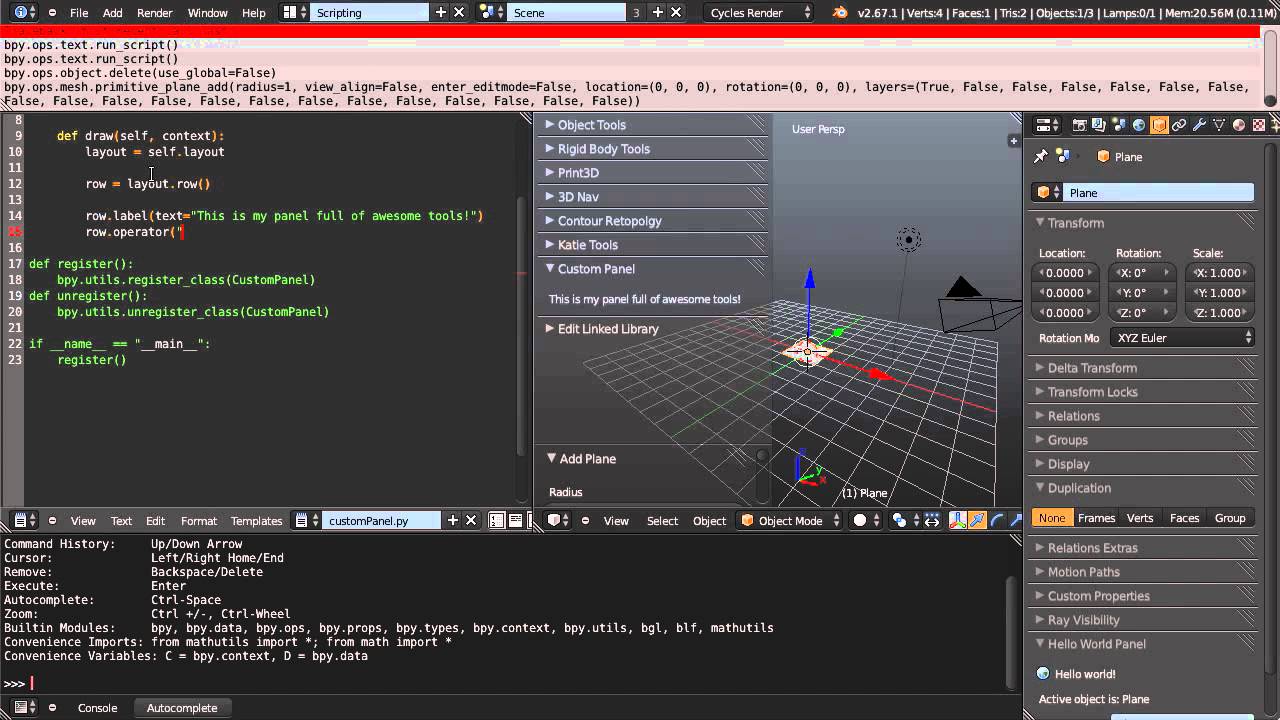This screenshot has width=1280, height=720.
Task: Open the Select menu in 3D view
Action: click(662, 520)
